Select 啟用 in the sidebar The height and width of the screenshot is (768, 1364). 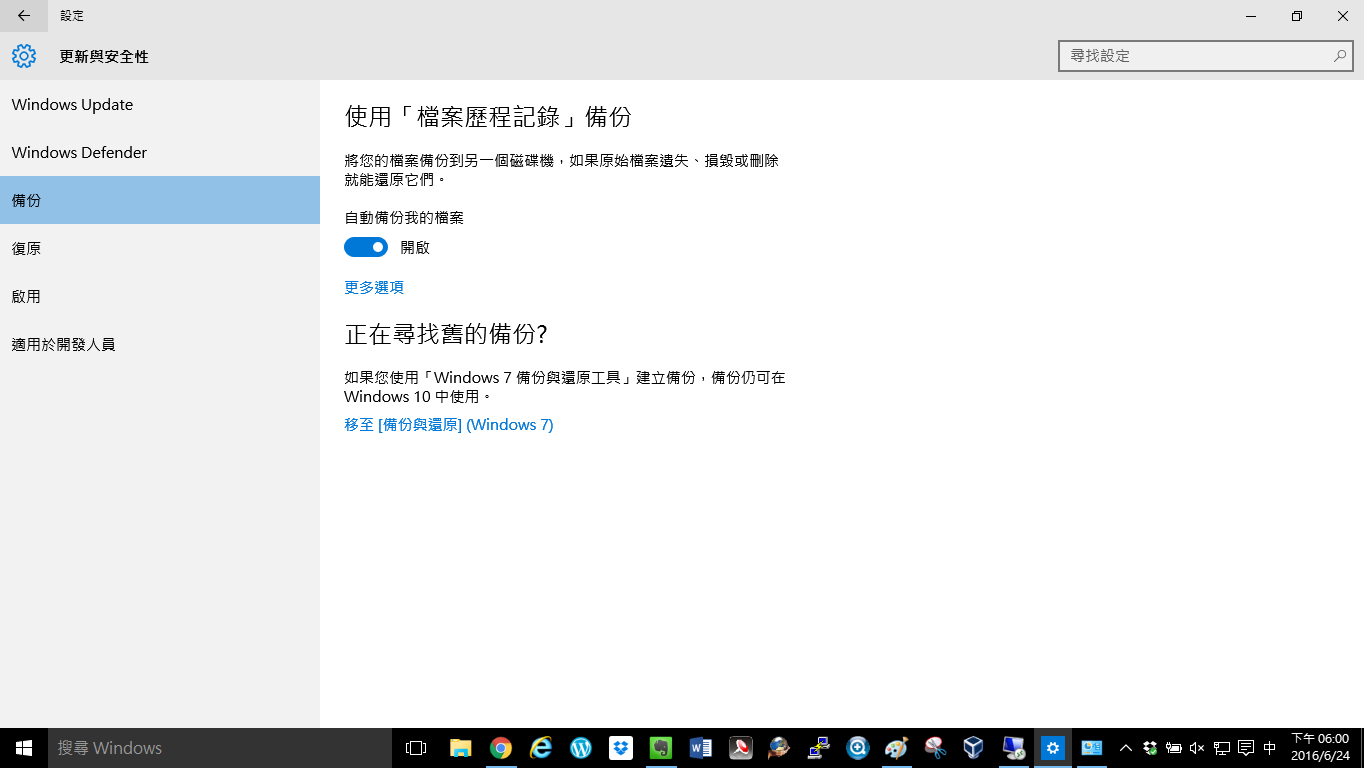click(160, 296)
